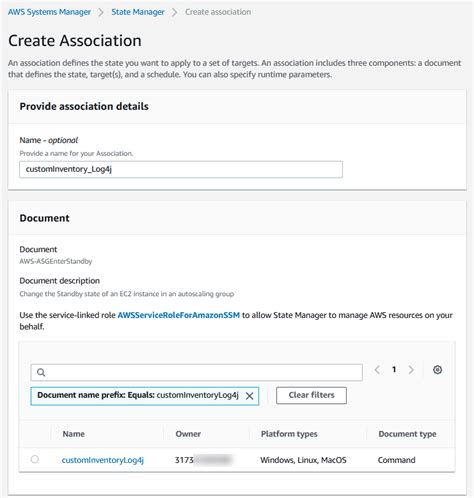
Task: Sort documents by Owner column header
Action: (x=188, y=434)
